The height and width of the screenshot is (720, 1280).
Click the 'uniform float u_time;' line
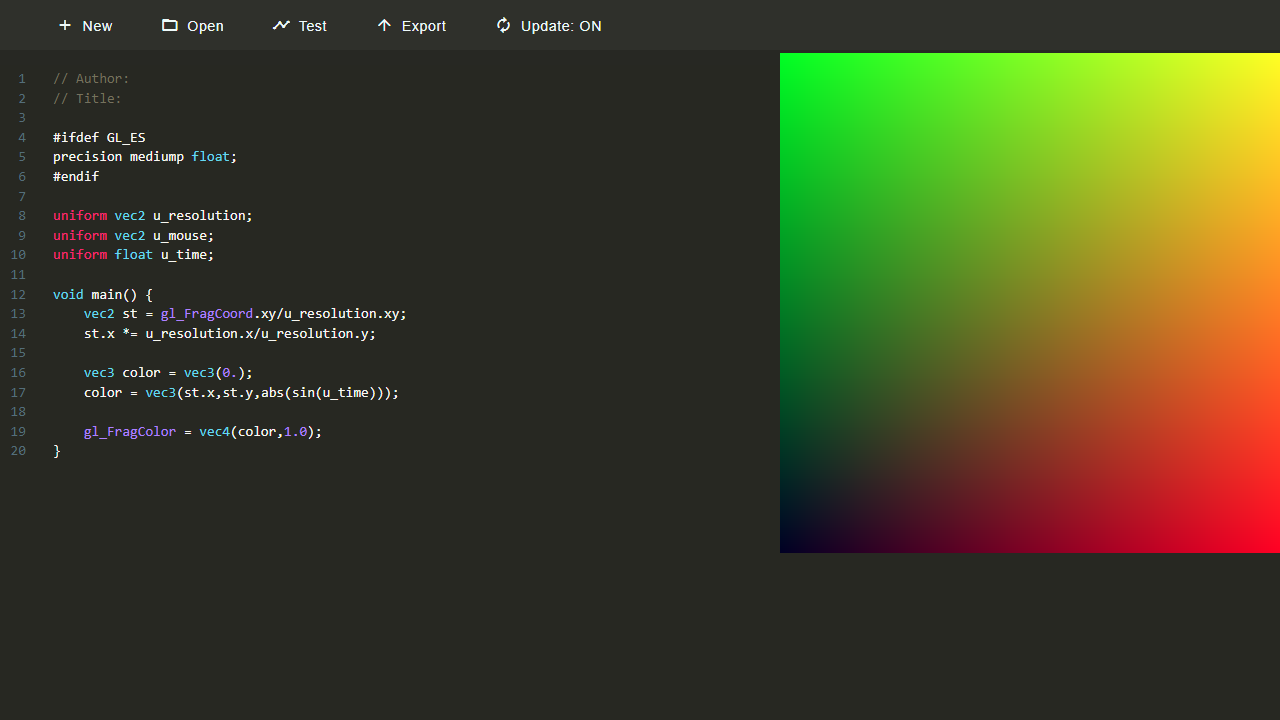(x=134, y=255)
